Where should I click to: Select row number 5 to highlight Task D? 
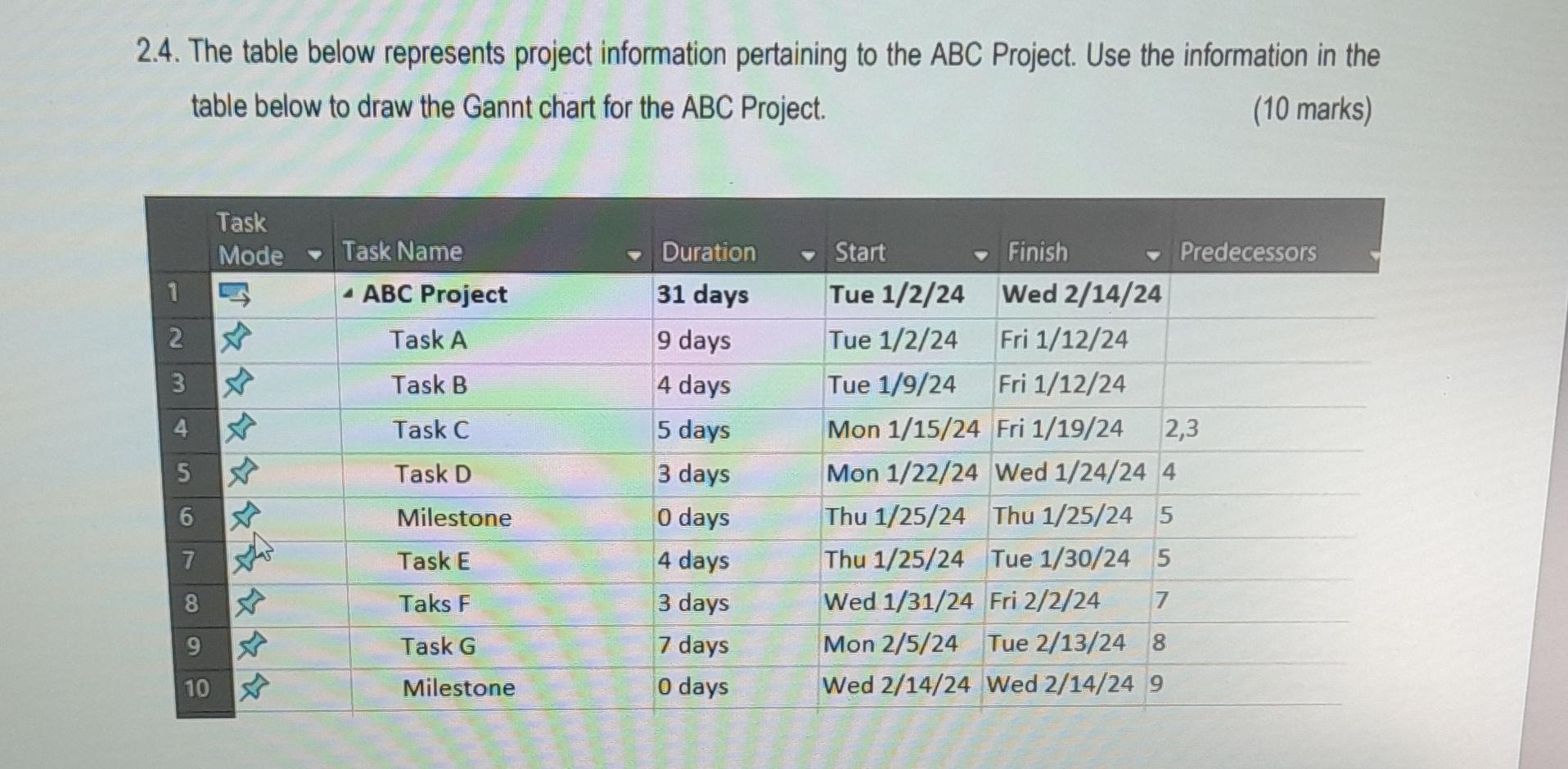click(x=184, y=471)
